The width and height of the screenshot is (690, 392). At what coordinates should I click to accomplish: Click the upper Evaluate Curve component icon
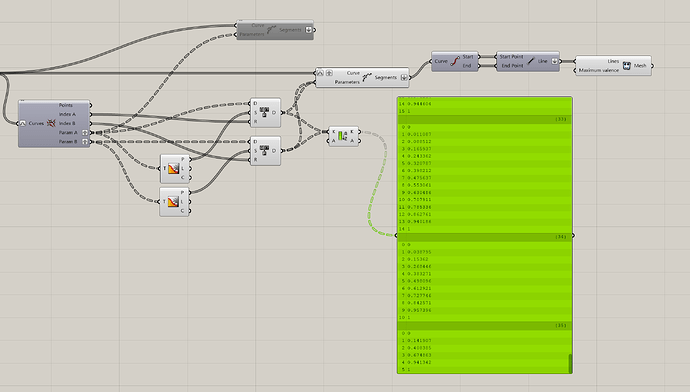click(x=173, y=168)
